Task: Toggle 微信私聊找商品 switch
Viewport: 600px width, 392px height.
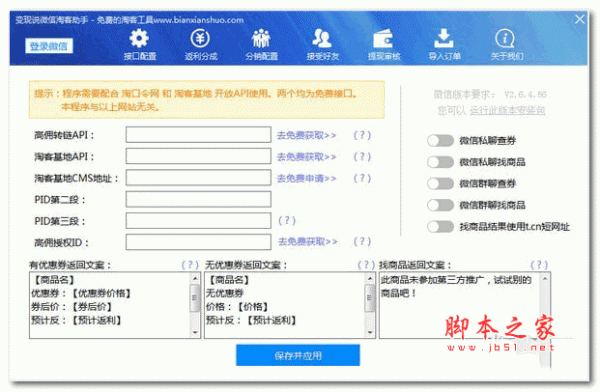Action: coord(440,162)
